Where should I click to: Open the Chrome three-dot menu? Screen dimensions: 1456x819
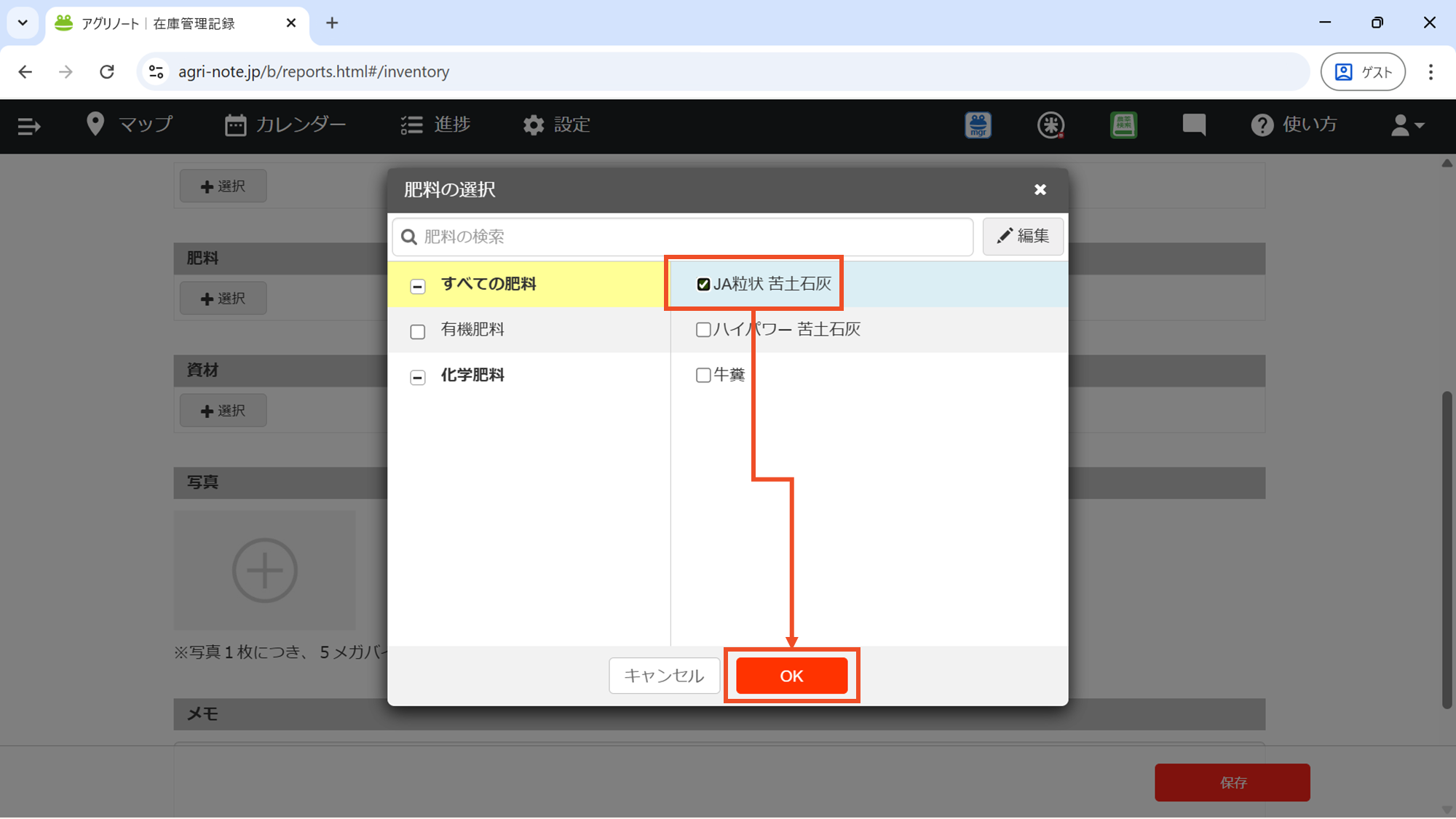1431,71
